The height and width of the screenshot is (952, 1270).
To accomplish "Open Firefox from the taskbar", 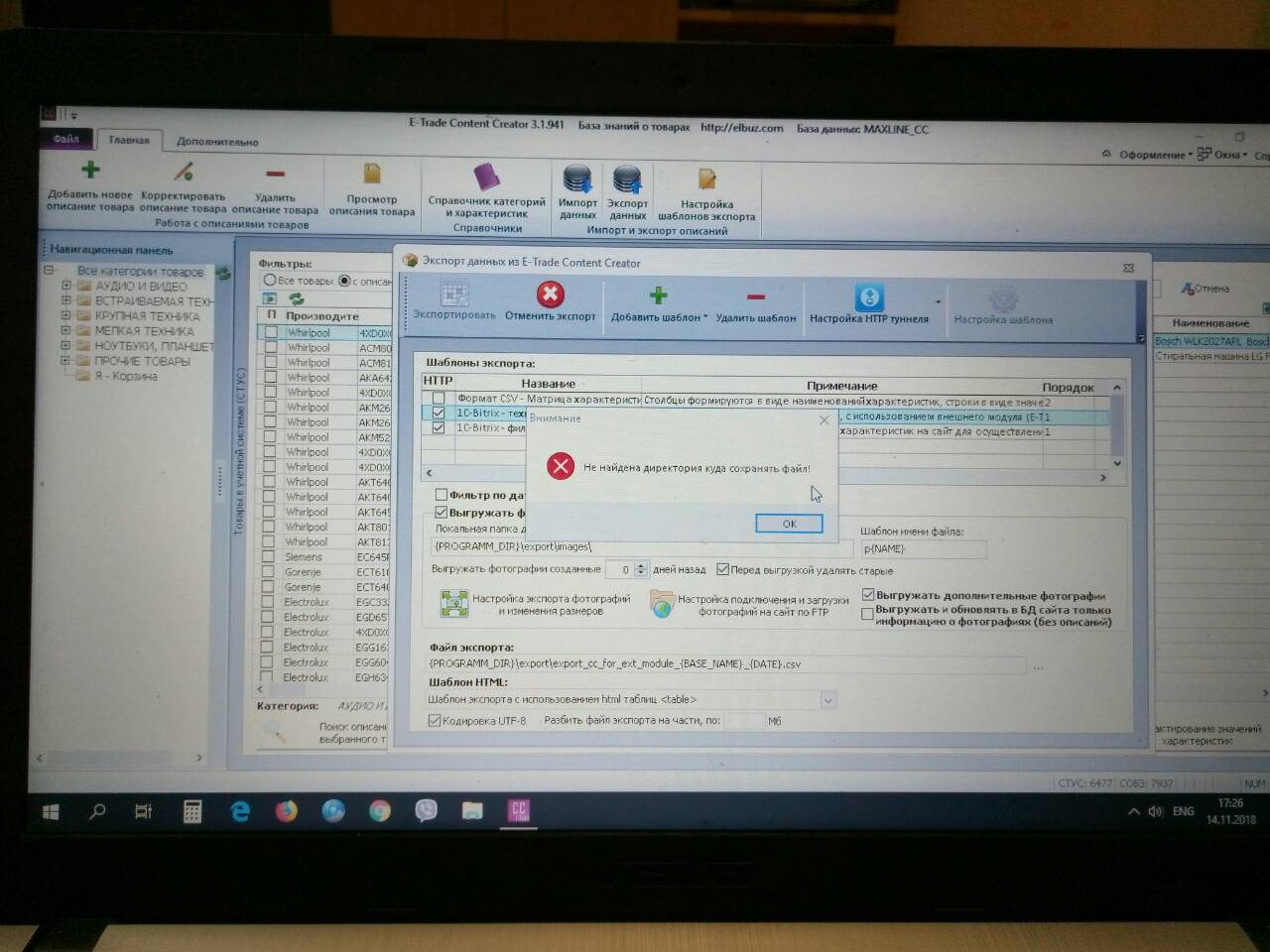I will tap(287, 811).
